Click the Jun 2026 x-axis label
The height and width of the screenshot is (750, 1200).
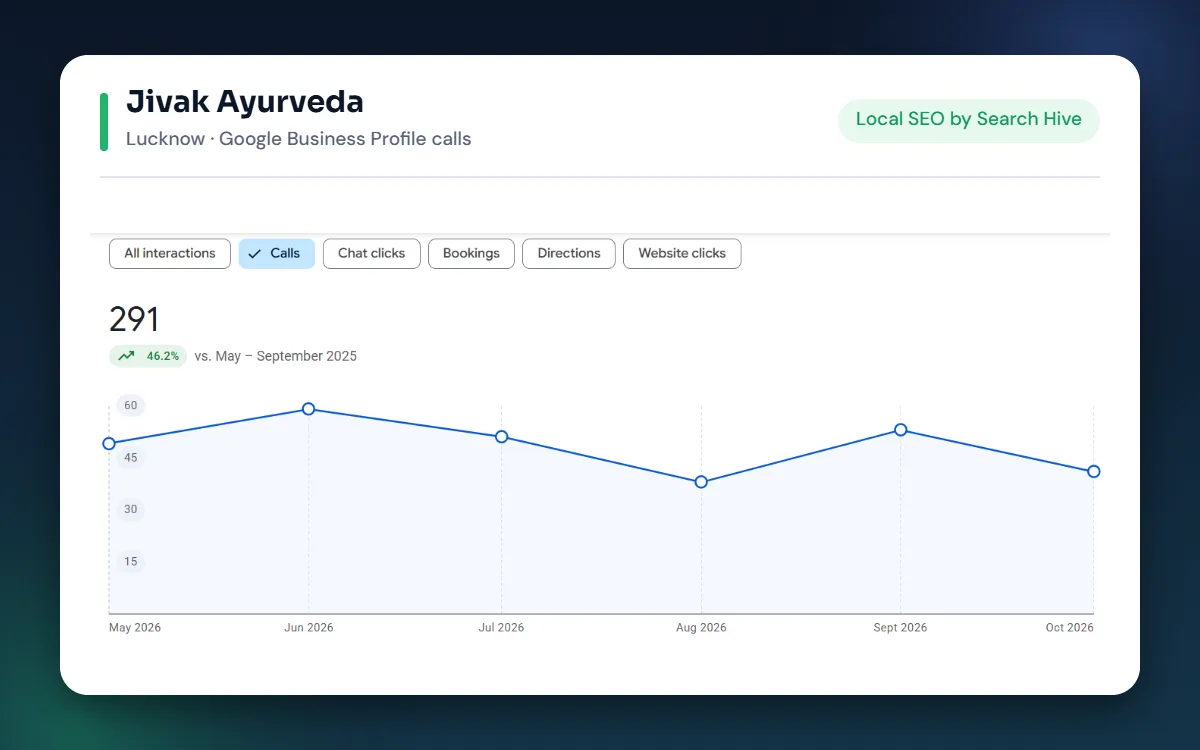(309, 628)
